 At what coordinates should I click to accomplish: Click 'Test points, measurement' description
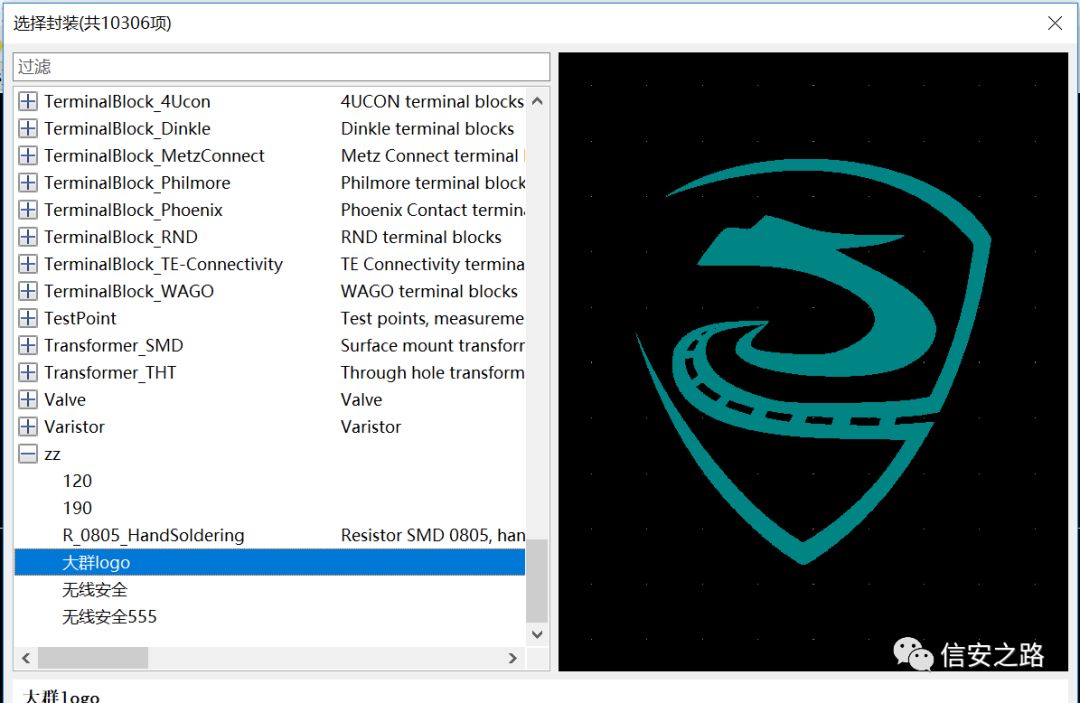433,318
